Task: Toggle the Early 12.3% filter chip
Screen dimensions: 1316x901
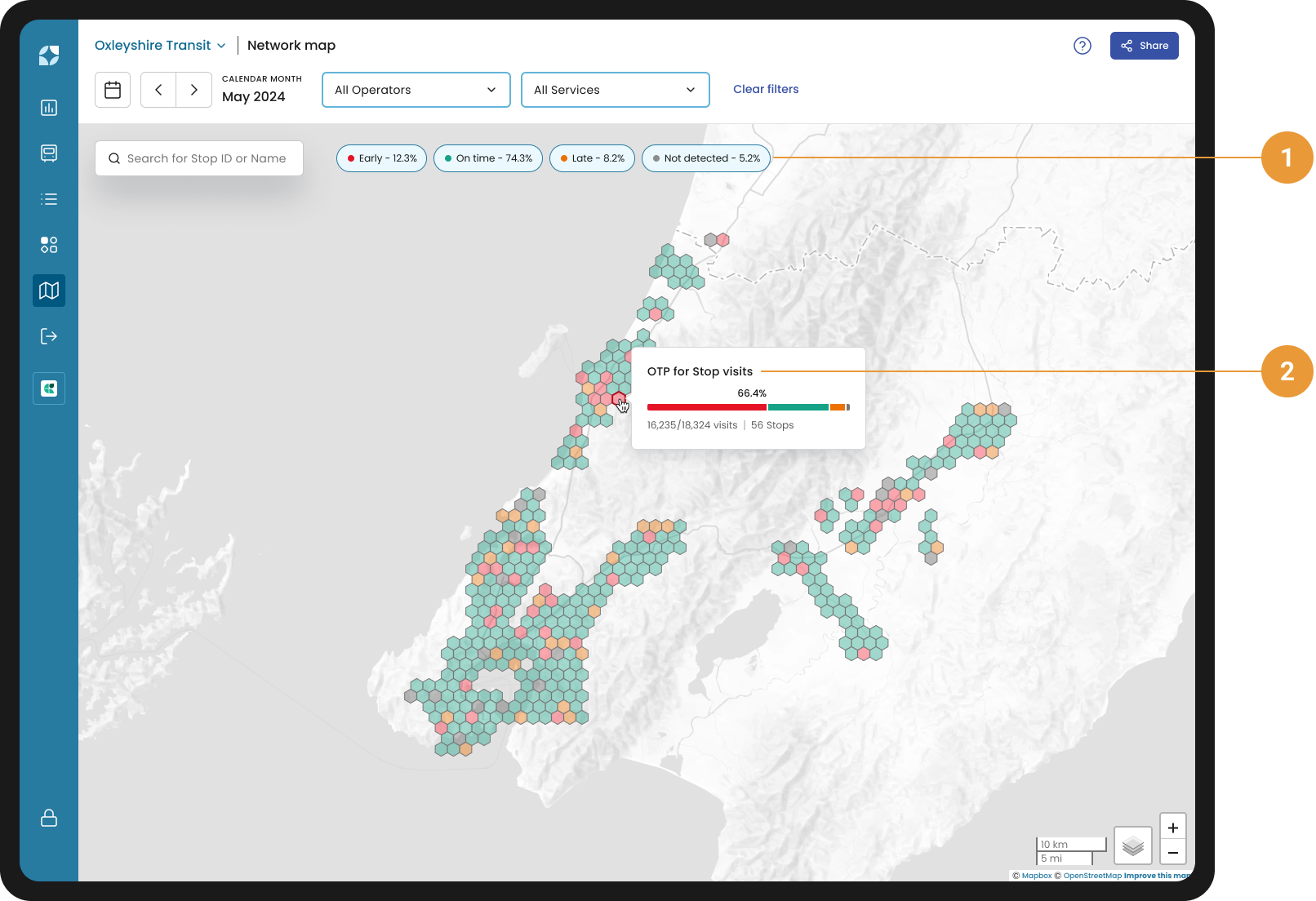Action: click(381, 158)
